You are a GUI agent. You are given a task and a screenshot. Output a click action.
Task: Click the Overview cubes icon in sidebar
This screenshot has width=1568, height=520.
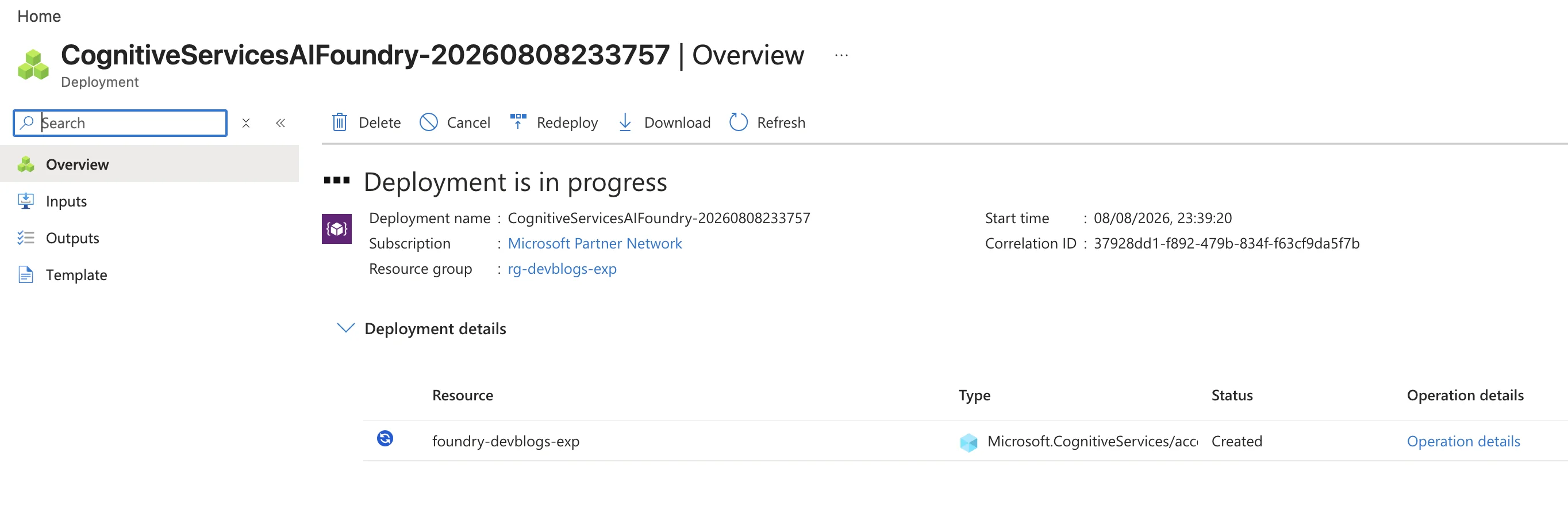pyautogui.click(x=25, y=165)
